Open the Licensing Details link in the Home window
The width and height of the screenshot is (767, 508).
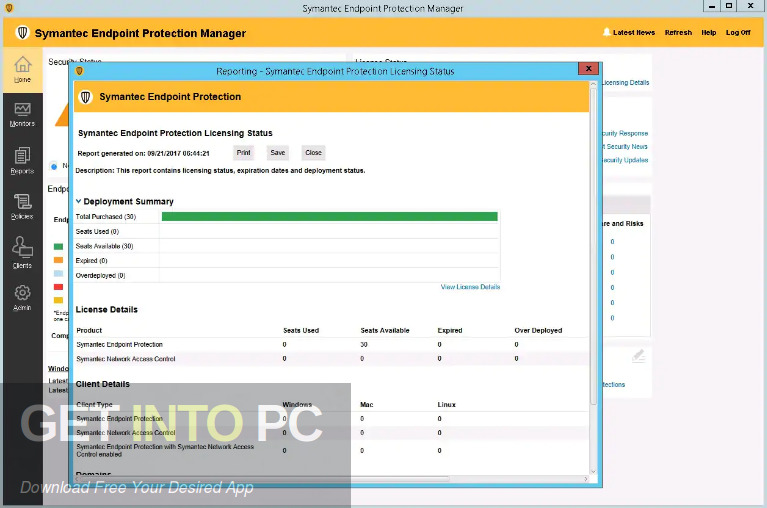click(625, 83)
